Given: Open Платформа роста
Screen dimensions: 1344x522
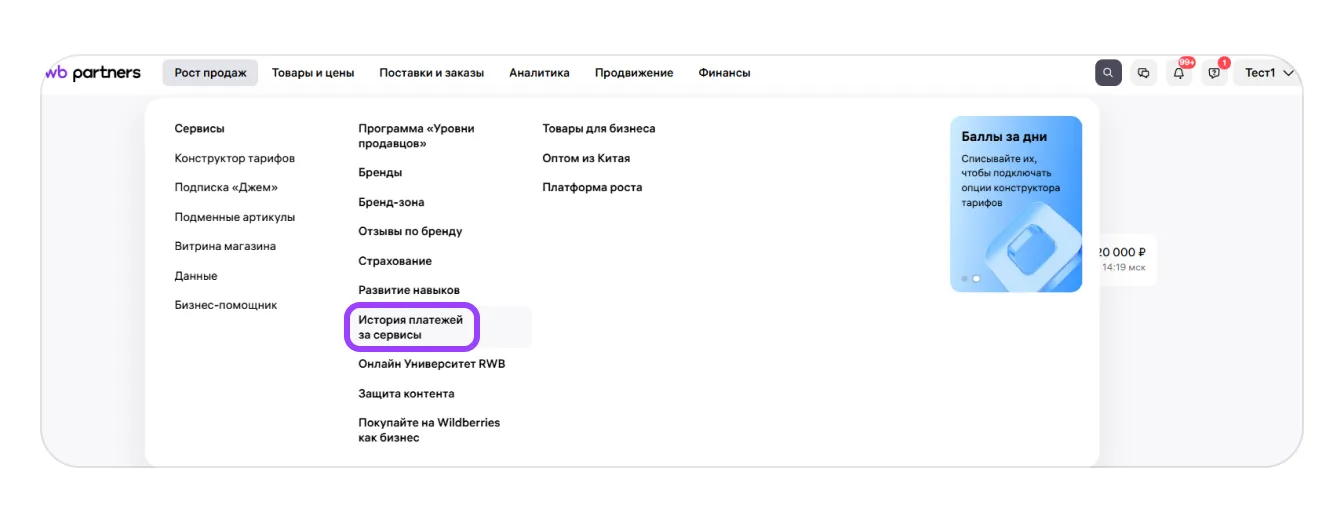Looking at the screenshot, I should (x=592, y=187).
